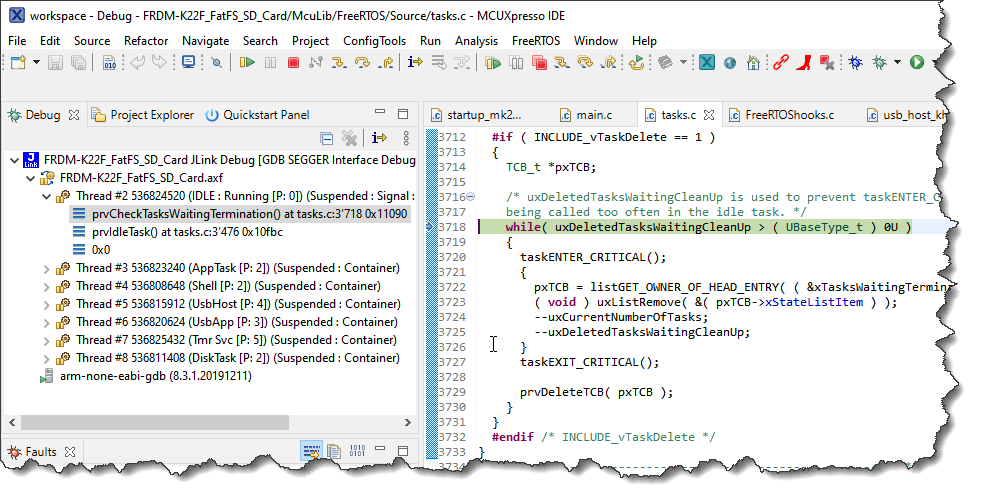Click the Resume debug button in toolbar

coord(246,63)
